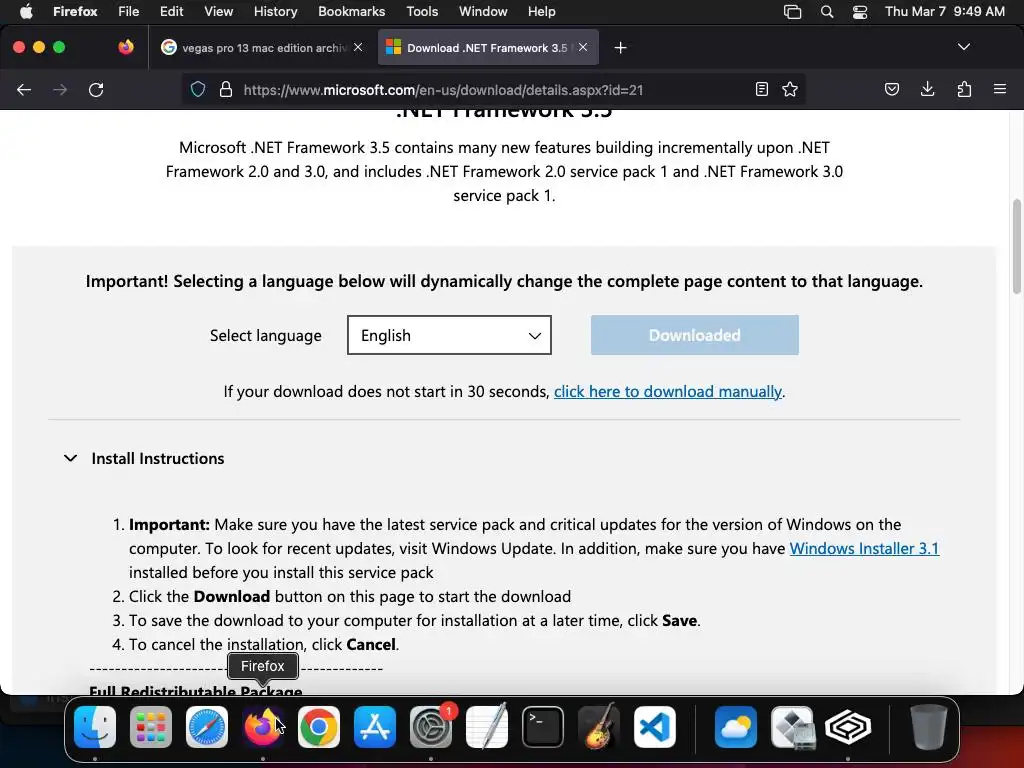
Task: Open Boot Camp Assistant in dock
Action: point(792,727)
